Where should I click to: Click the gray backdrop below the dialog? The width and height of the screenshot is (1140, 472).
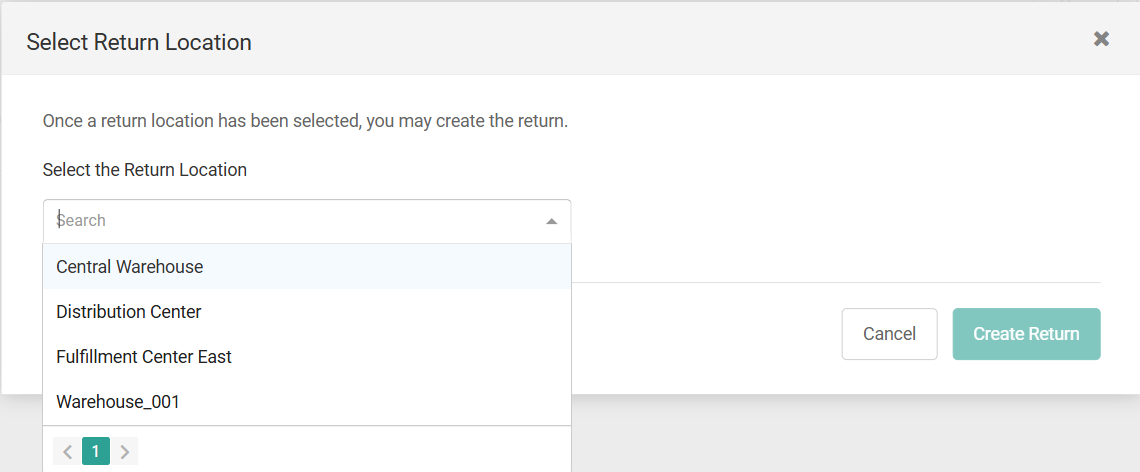(x=850, y=435)
